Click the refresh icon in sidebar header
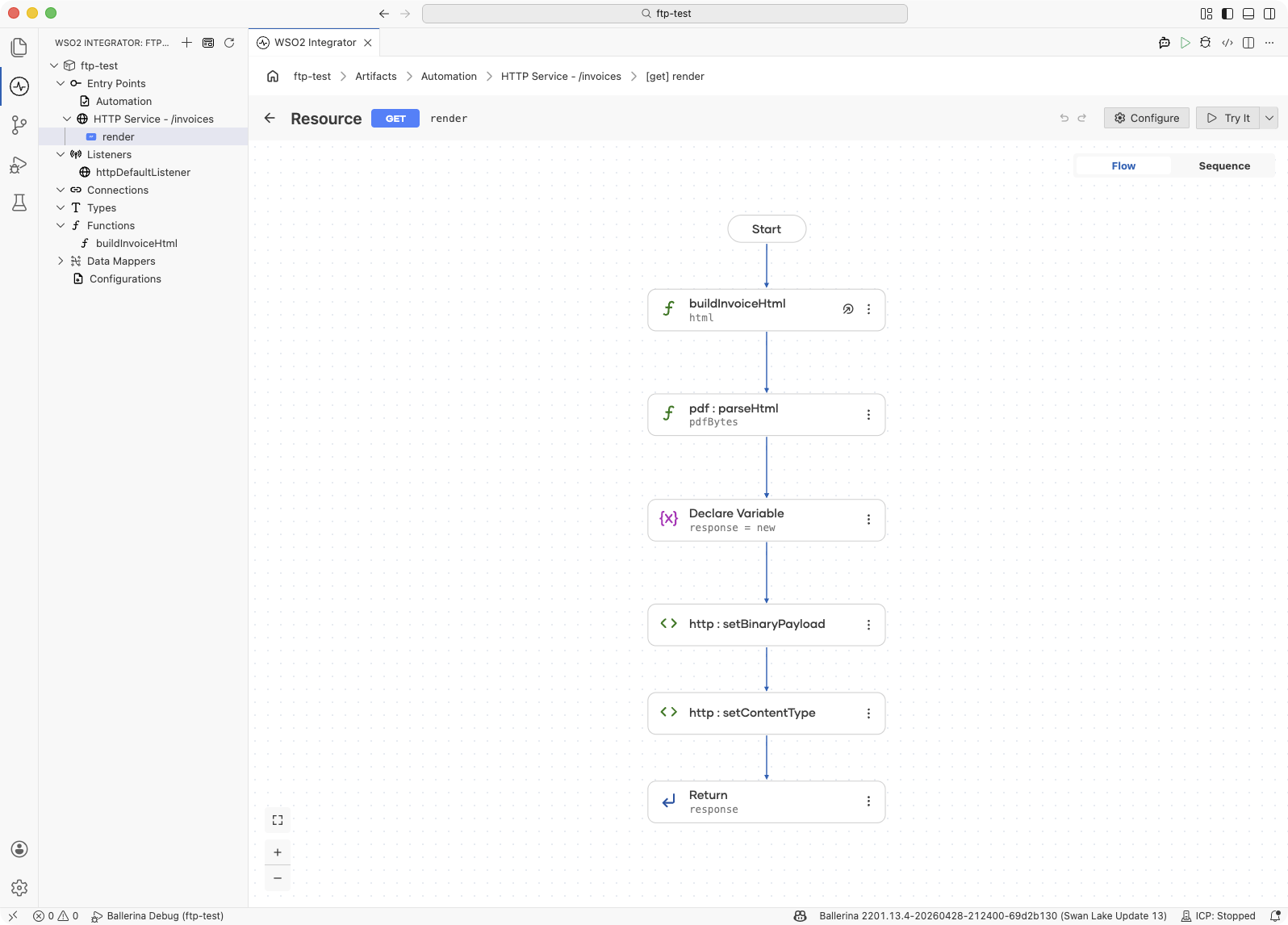 [x=229, y=43]
